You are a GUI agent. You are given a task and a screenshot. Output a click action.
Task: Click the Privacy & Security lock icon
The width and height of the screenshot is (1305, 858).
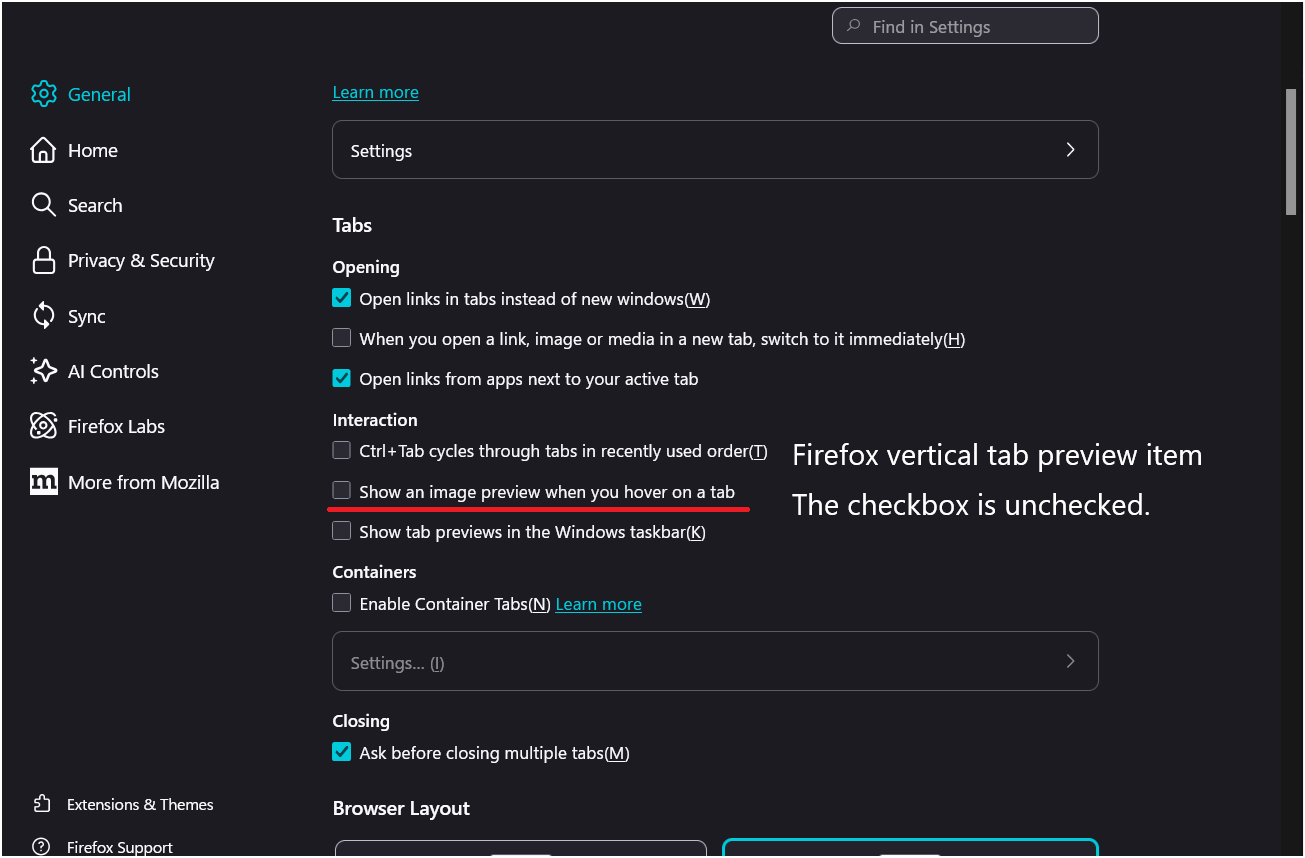pyautogui.click(x=43, y=260)
